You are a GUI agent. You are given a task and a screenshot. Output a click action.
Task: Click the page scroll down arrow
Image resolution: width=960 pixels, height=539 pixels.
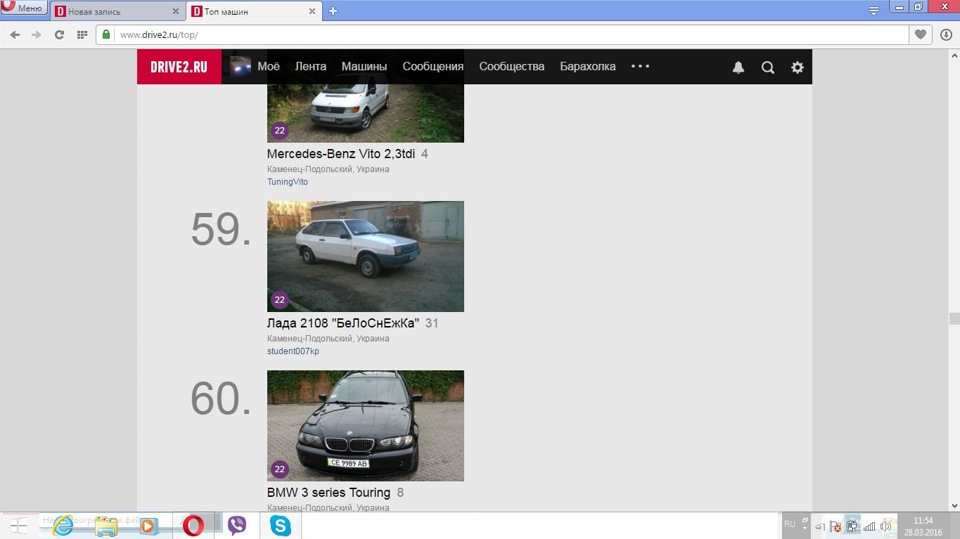954,506
